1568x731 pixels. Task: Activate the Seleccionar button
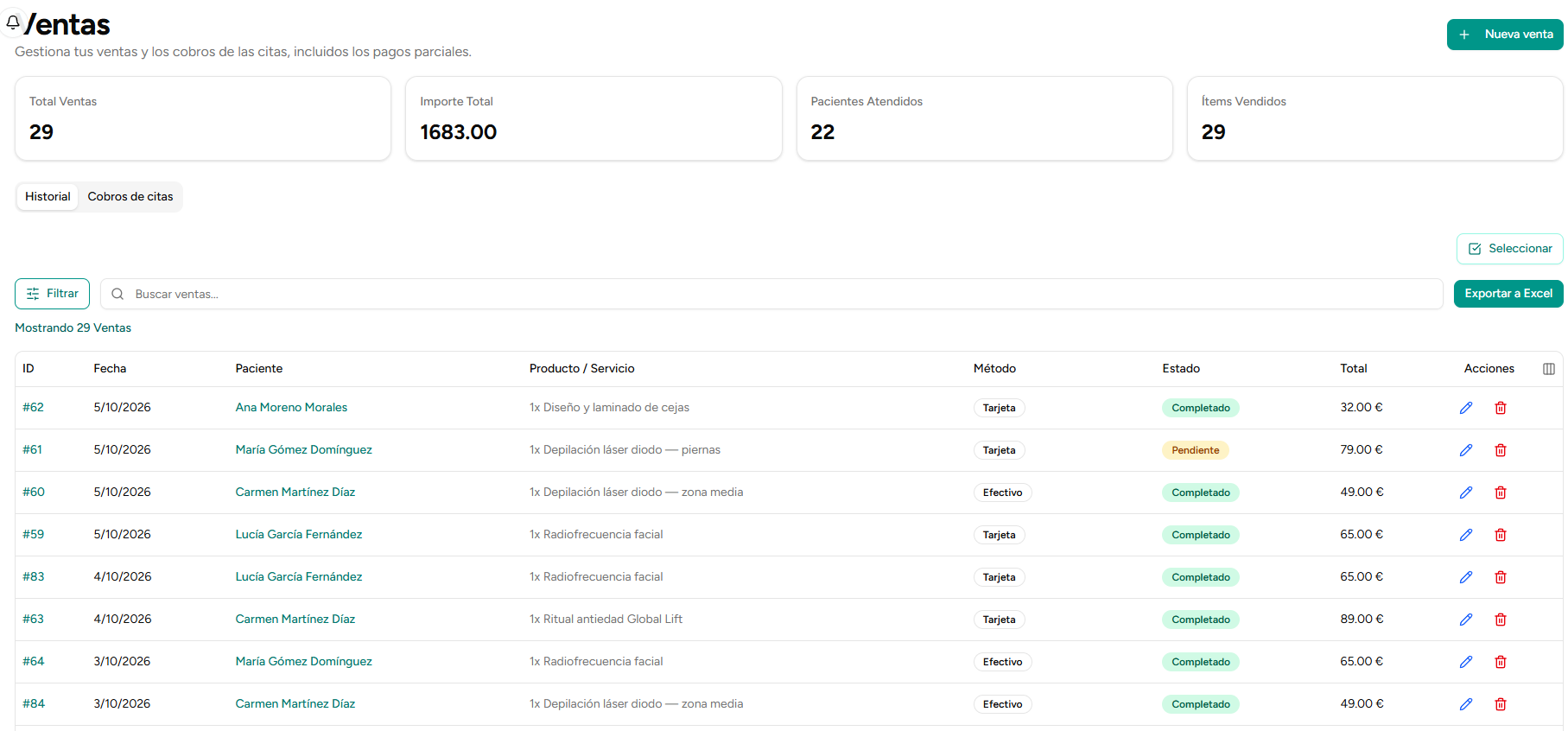click(x=1510, y=249)
